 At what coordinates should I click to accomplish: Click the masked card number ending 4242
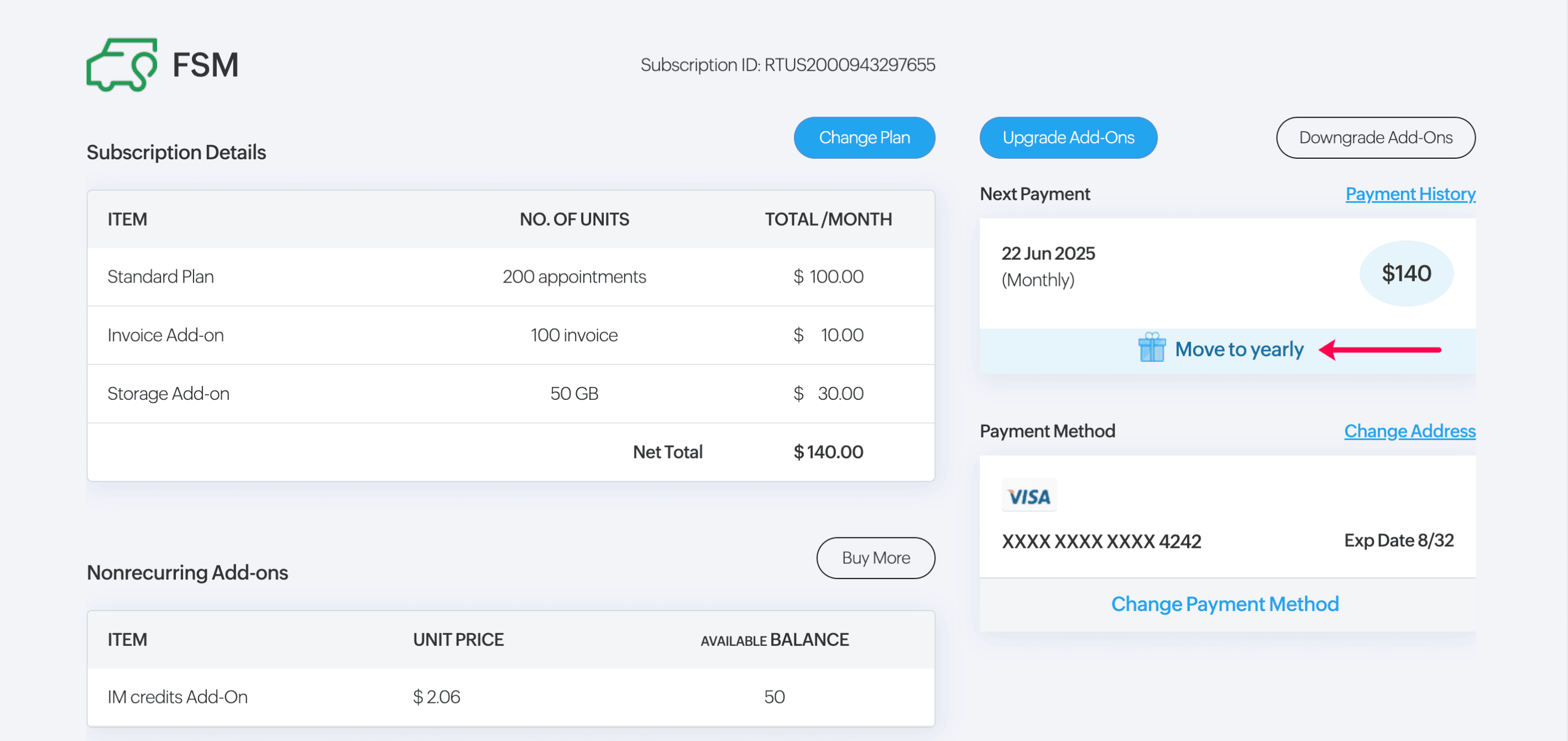[x=1100, y=541]
